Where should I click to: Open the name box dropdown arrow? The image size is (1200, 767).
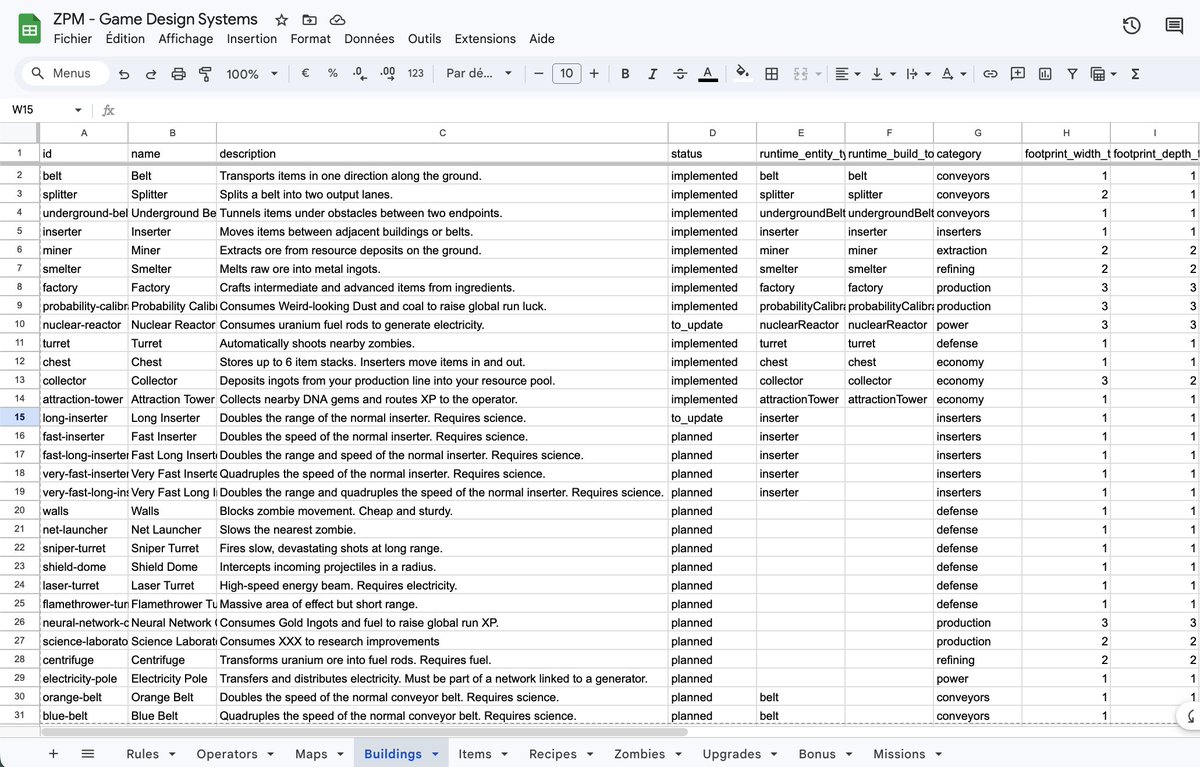(78, 110)
